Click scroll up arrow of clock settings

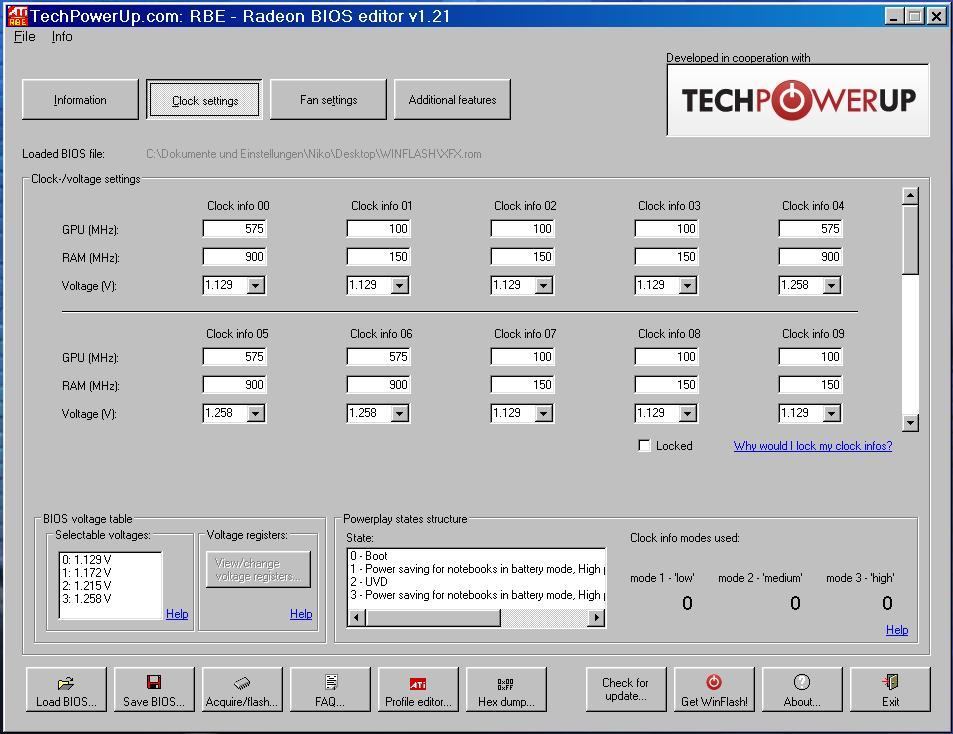click(910, 196)
